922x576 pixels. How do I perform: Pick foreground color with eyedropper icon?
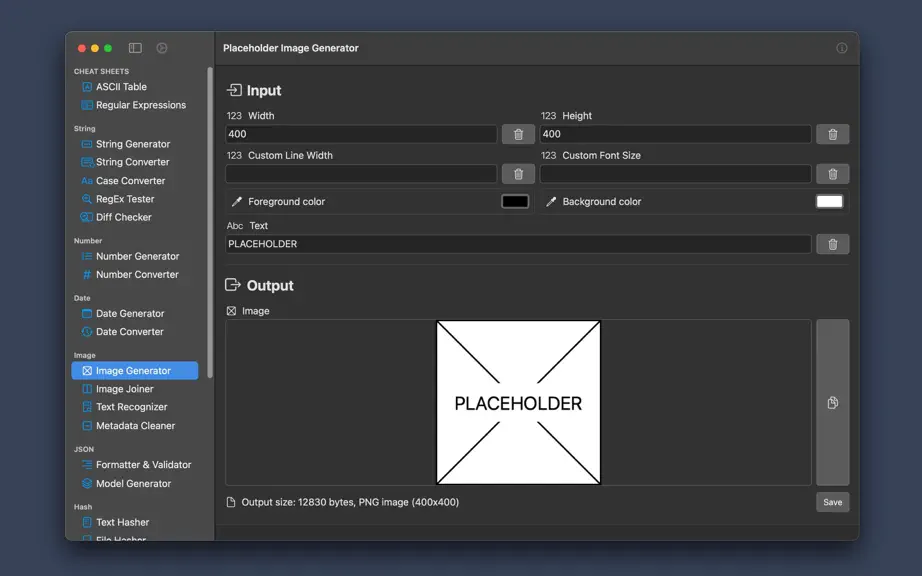pos(237,202)
